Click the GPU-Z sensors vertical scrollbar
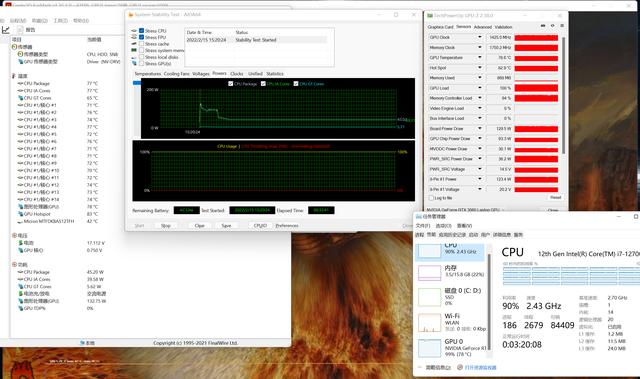 (x=564, y=96)
